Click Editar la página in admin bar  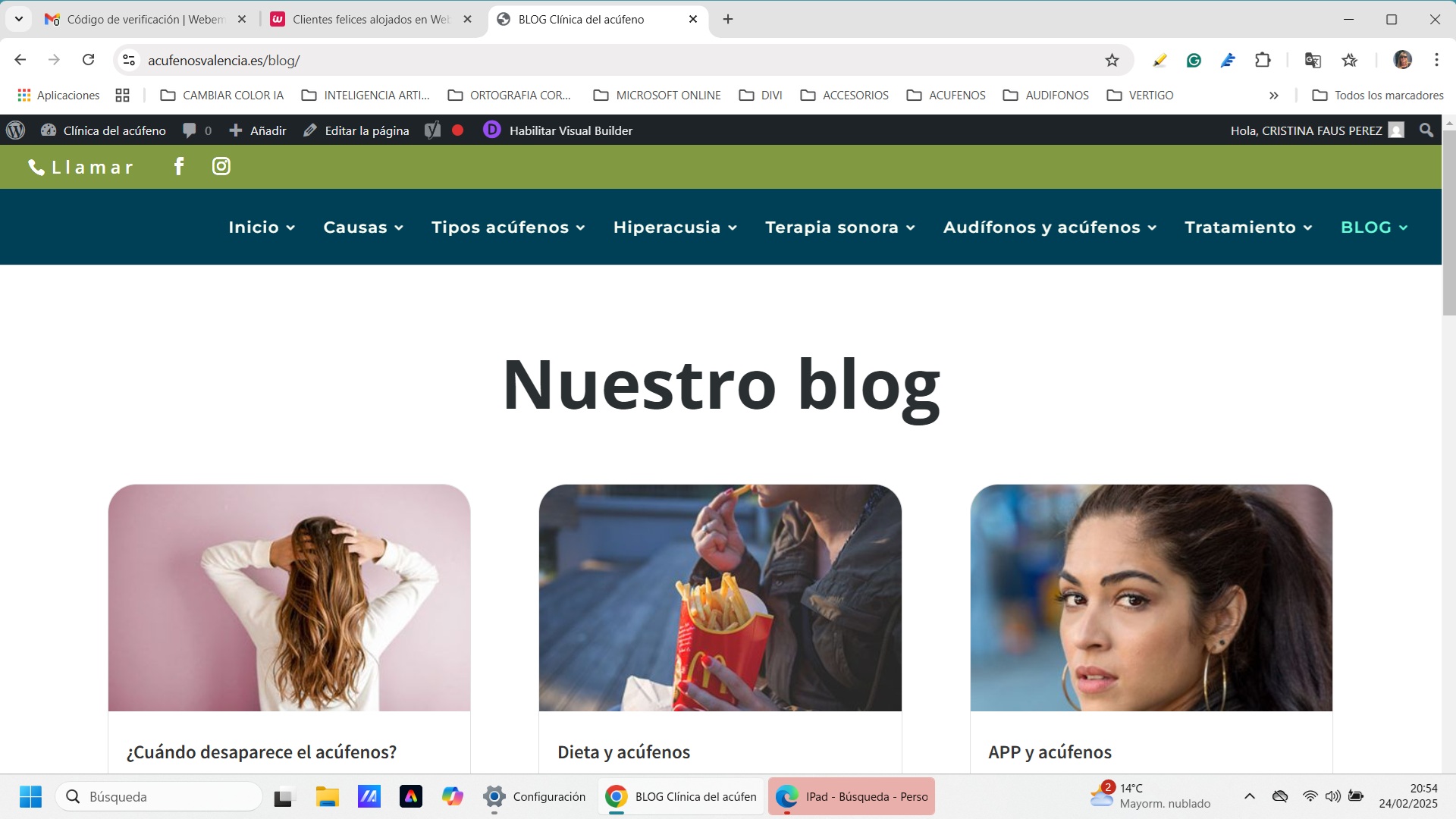(x=356, y=130)
